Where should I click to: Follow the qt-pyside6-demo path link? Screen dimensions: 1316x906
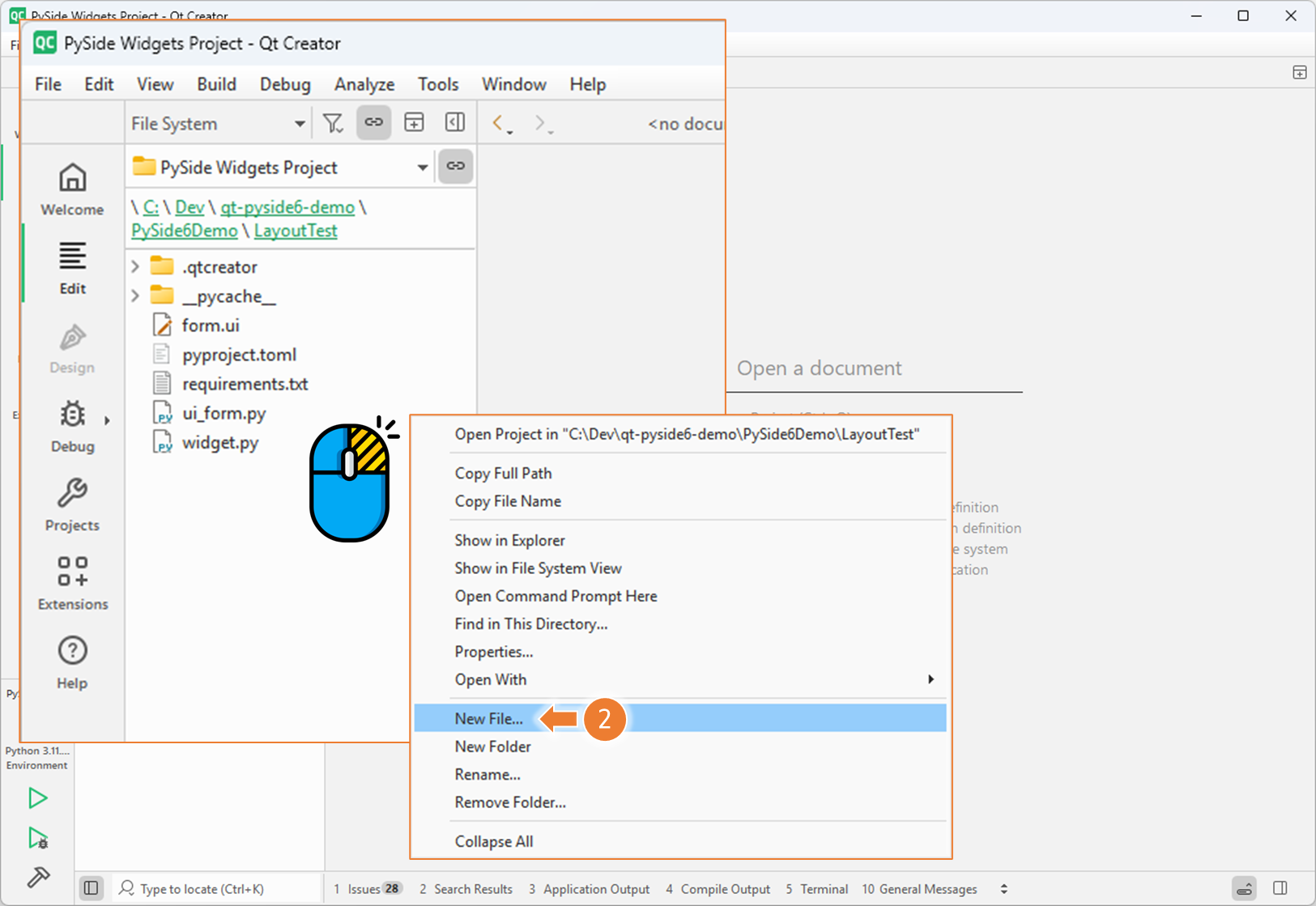(x=287, y=207)
